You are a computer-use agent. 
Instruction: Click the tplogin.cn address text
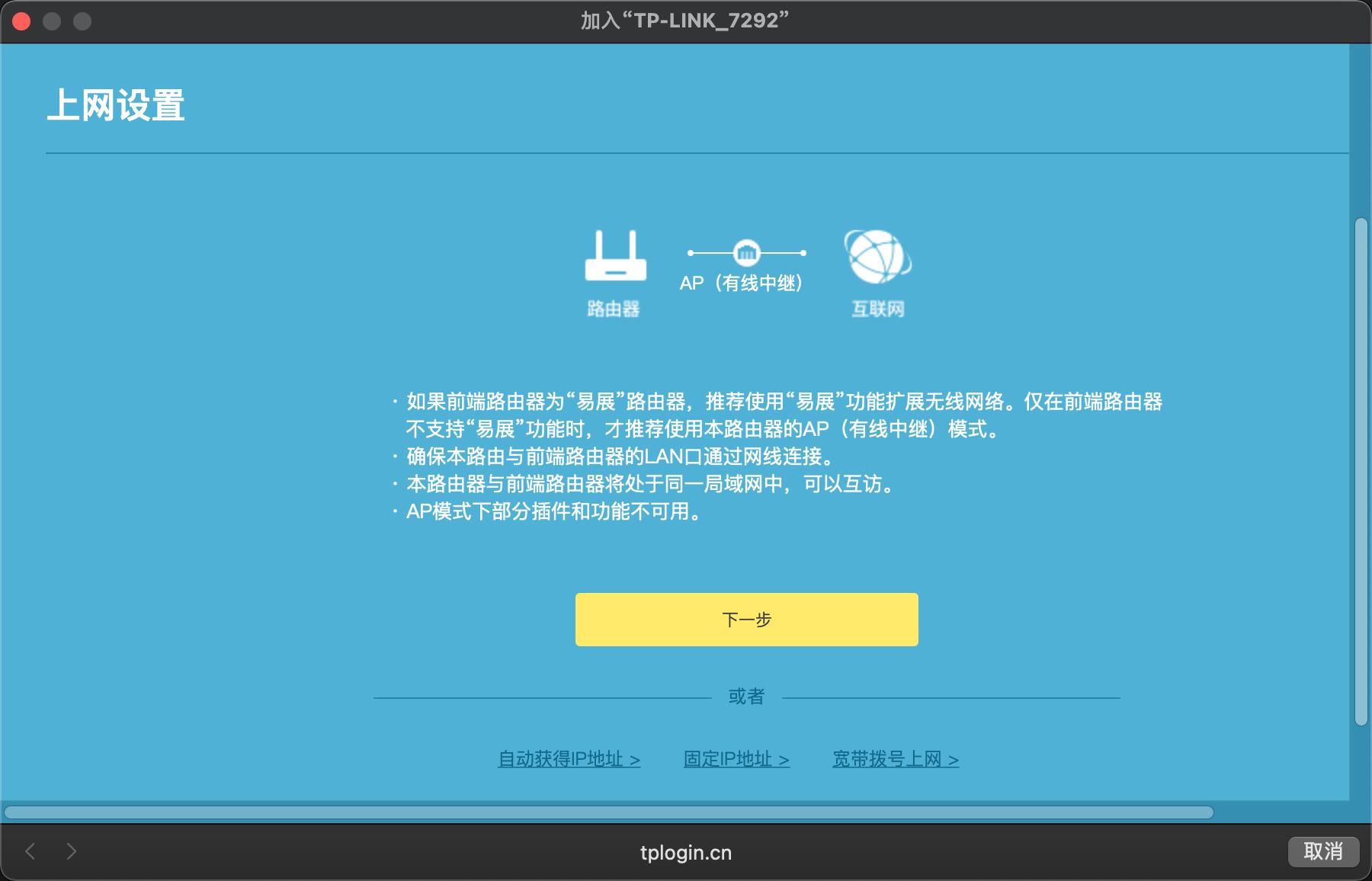pos(685,853)
